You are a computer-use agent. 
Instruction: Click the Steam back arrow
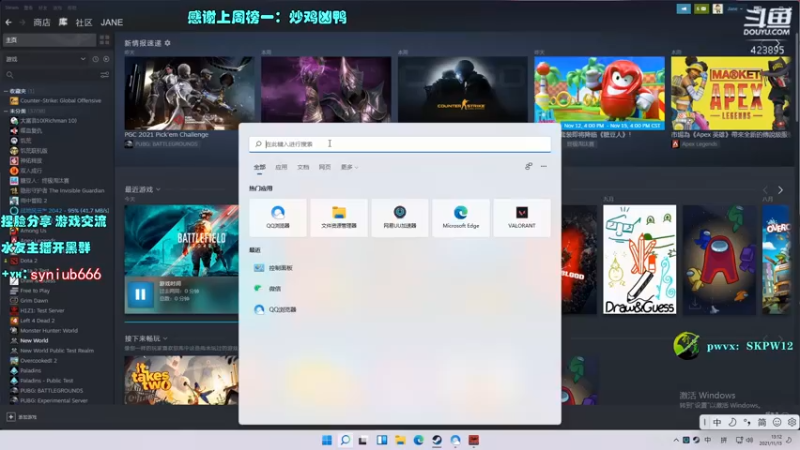9,22
